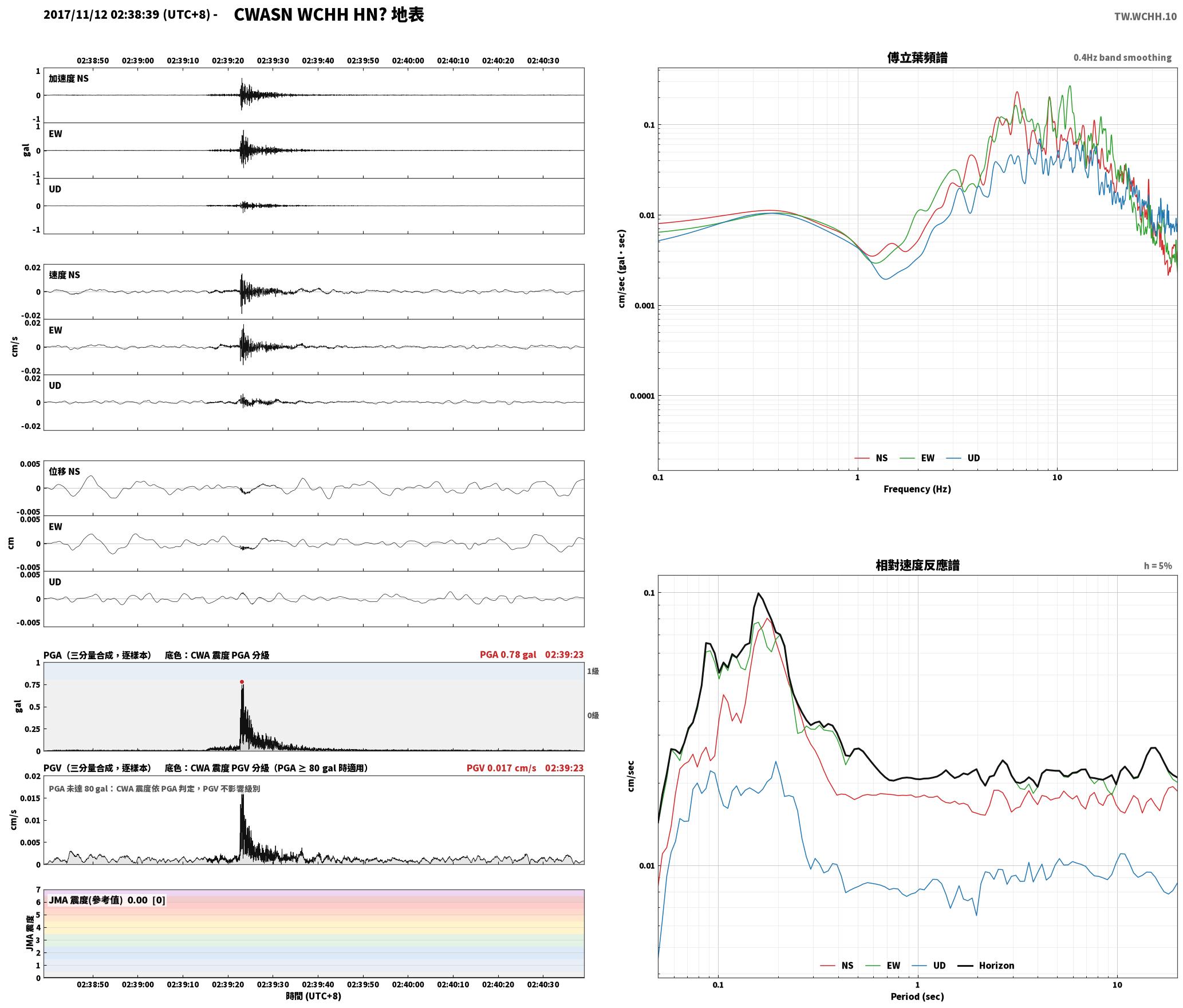Click the 傅立葉頻譜 chart title
This screenshot has height=1008, width=1183.
(917, 58)
